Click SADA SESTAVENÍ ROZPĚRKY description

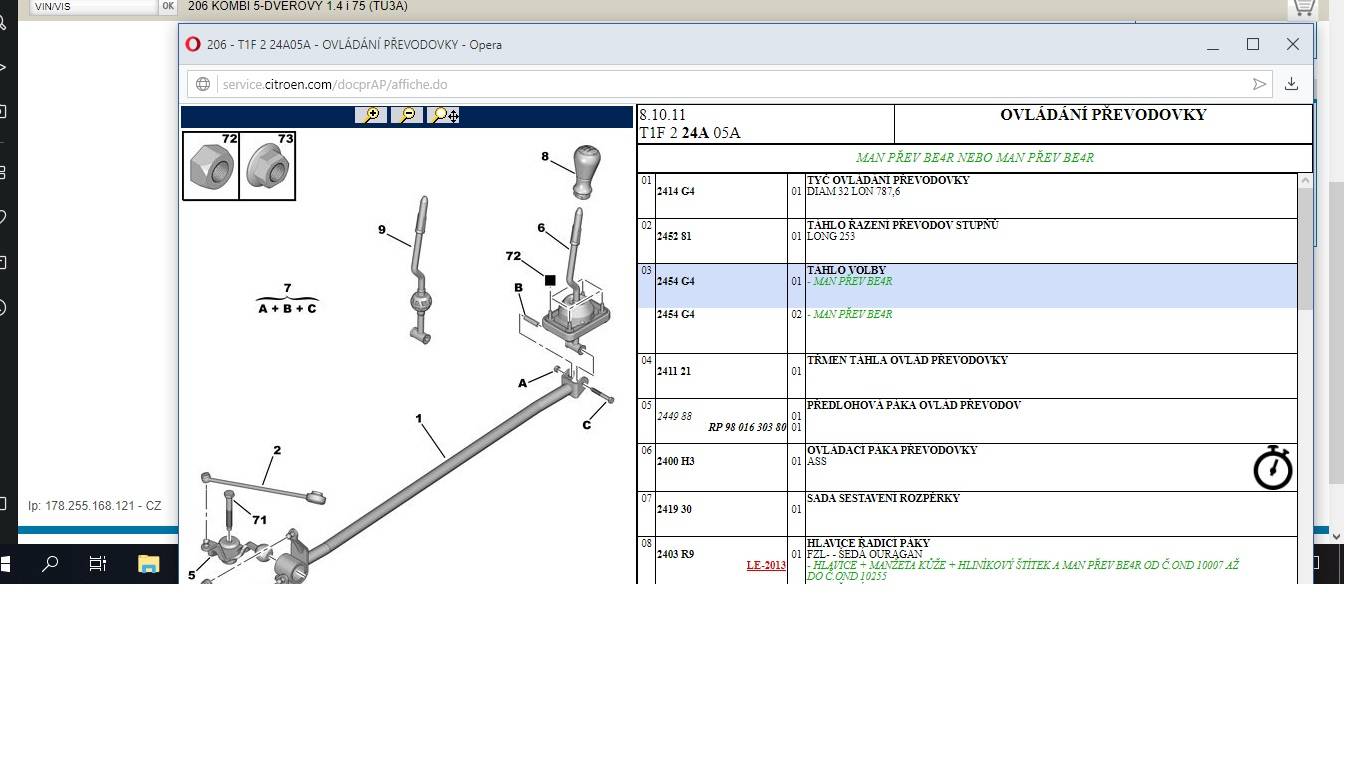[x=883, y=498]
